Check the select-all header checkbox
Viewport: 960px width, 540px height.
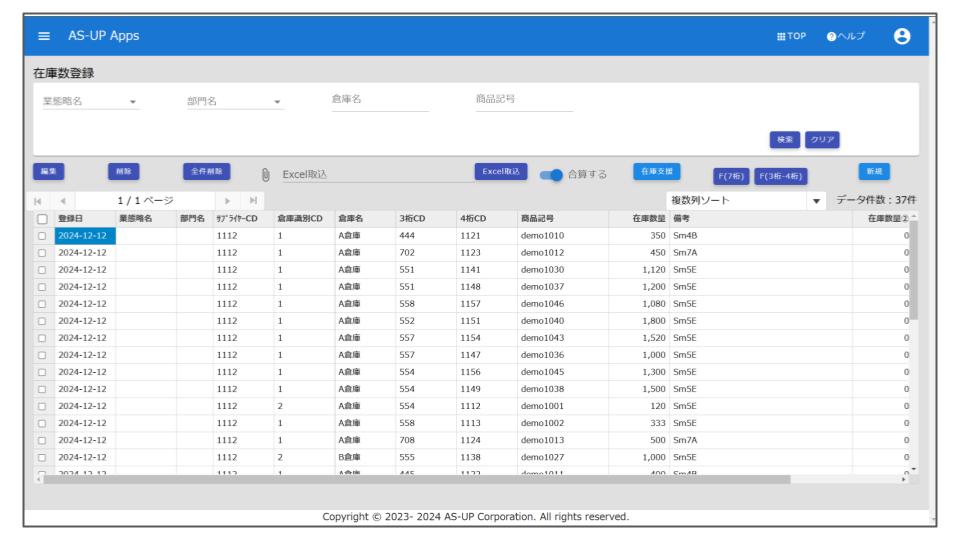click(41, 219)
